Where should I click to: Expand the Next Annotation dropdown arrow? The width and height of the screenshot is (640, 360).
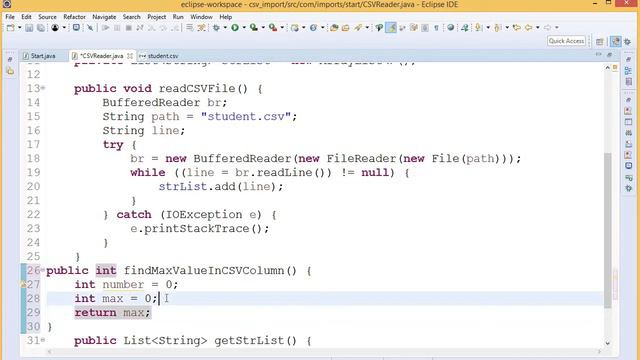[488, 28]
